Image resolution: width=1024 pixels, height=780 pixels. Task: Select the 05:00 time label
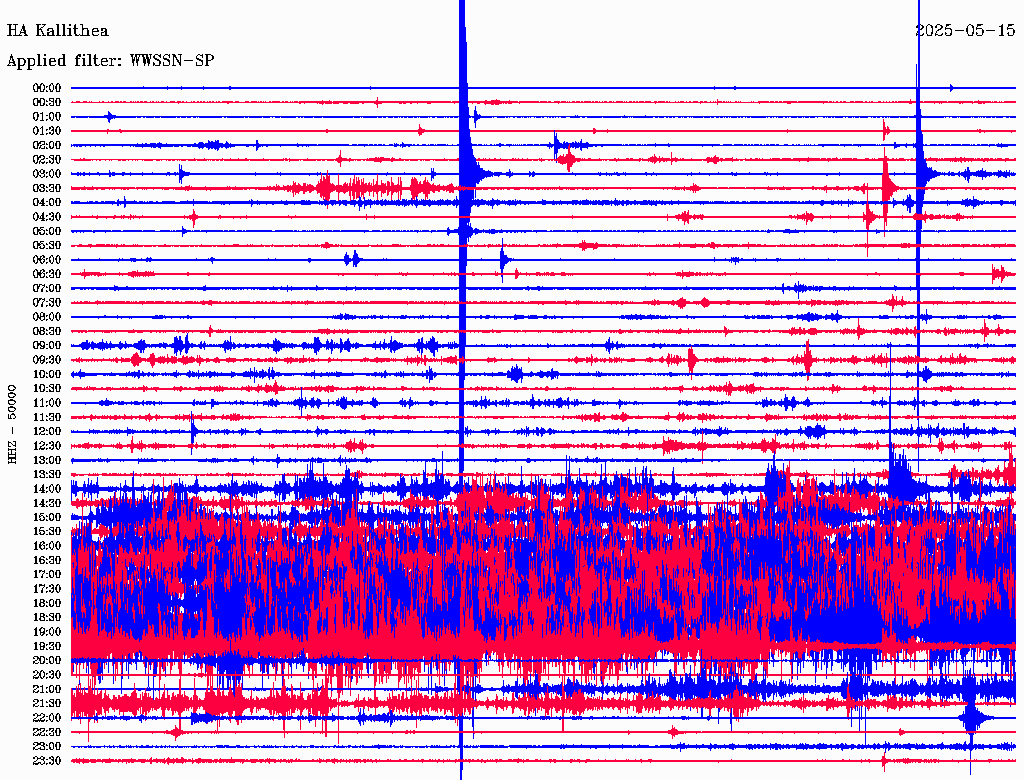point(47,232)
